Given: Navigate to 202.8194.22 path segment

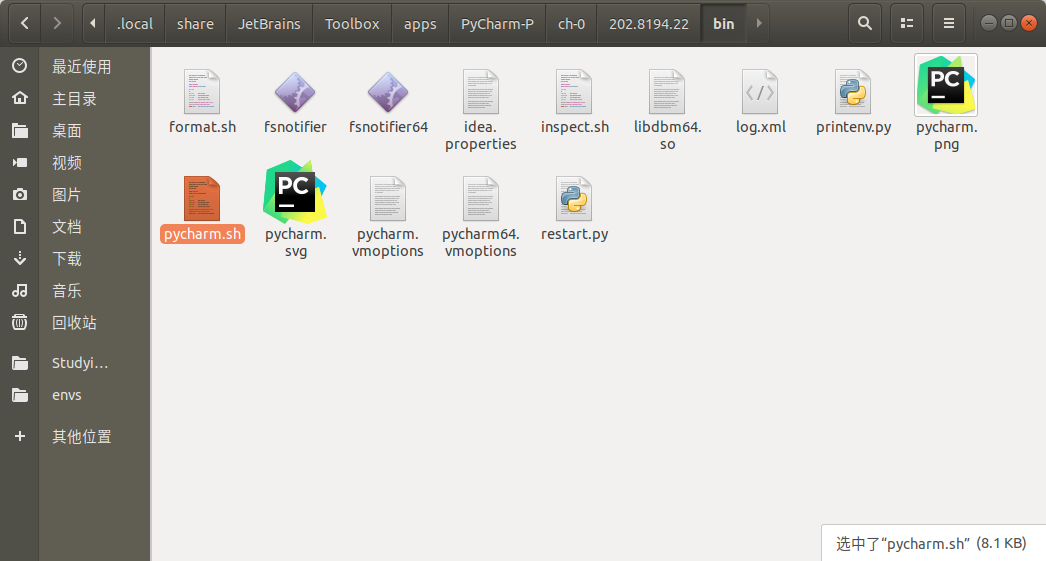Looking at the screenshot, I should [x=649, y=23].
